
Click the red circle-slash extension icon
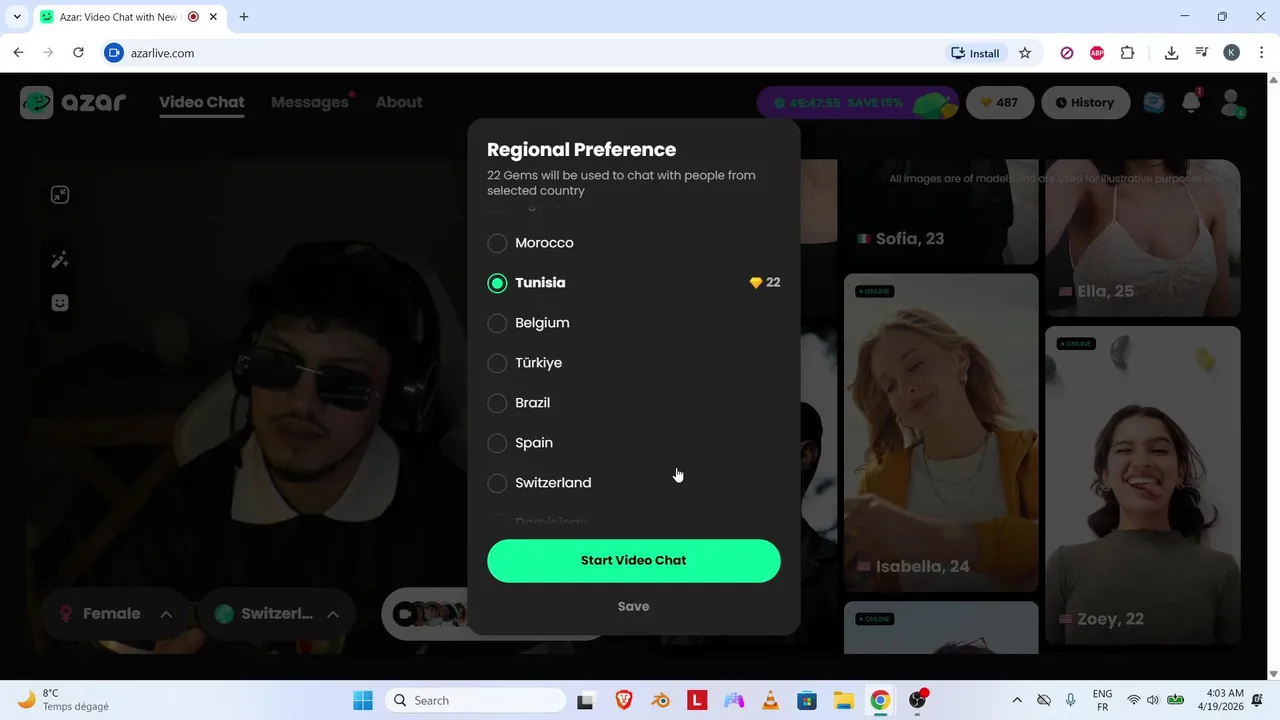point(1067,53)
